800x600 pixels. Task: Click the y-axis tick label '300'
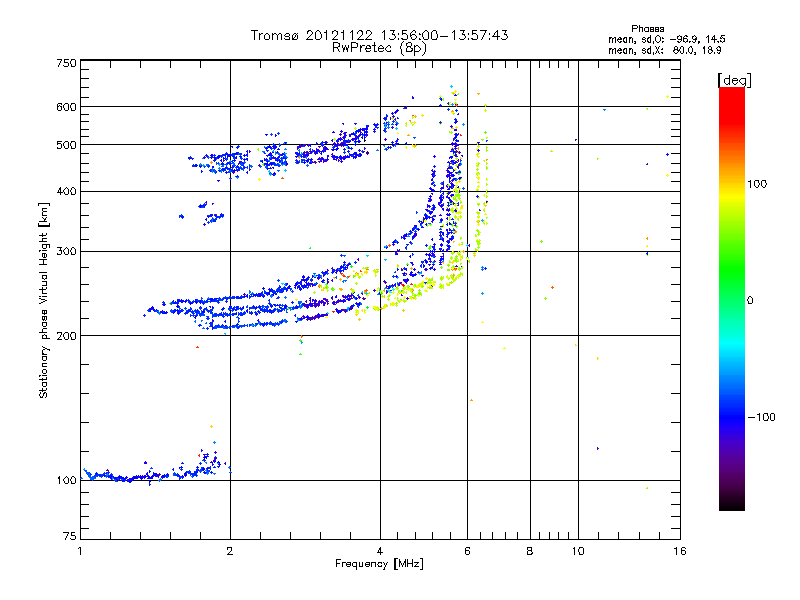coord(66,251)
